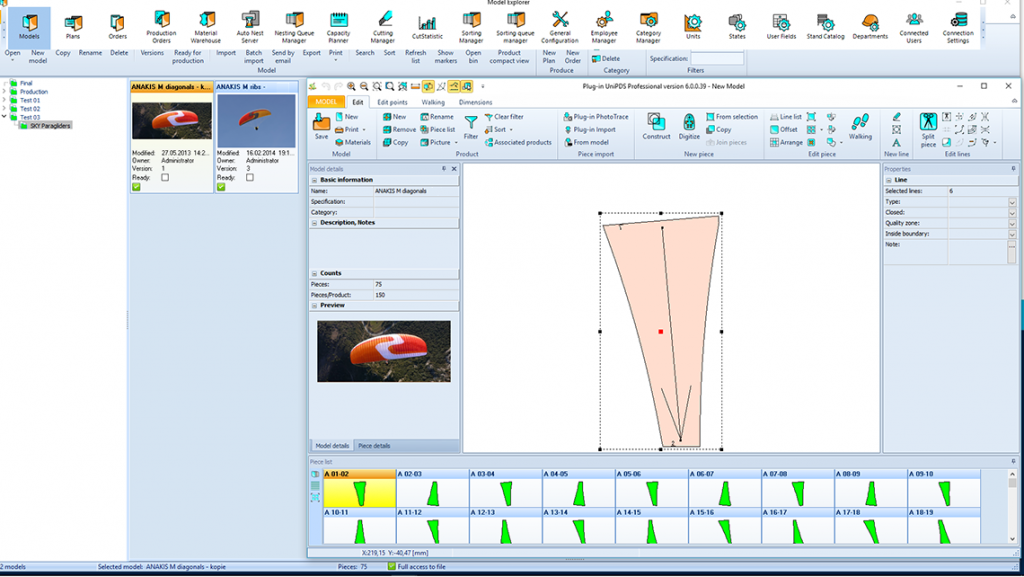The width and height of the screenshot is (1024, 577).
Task: Pin the Properties panel
Action: coord(1014,168)
